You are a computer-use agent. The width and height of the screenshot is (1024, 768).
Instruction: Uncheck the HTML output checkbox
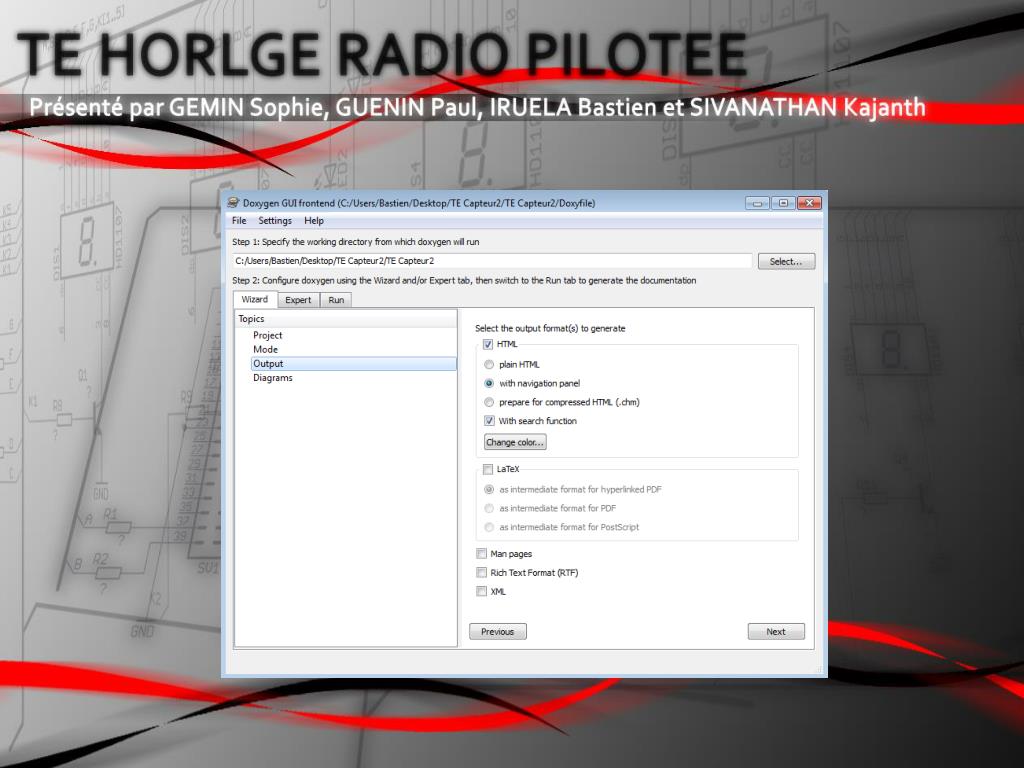point(488,344)
